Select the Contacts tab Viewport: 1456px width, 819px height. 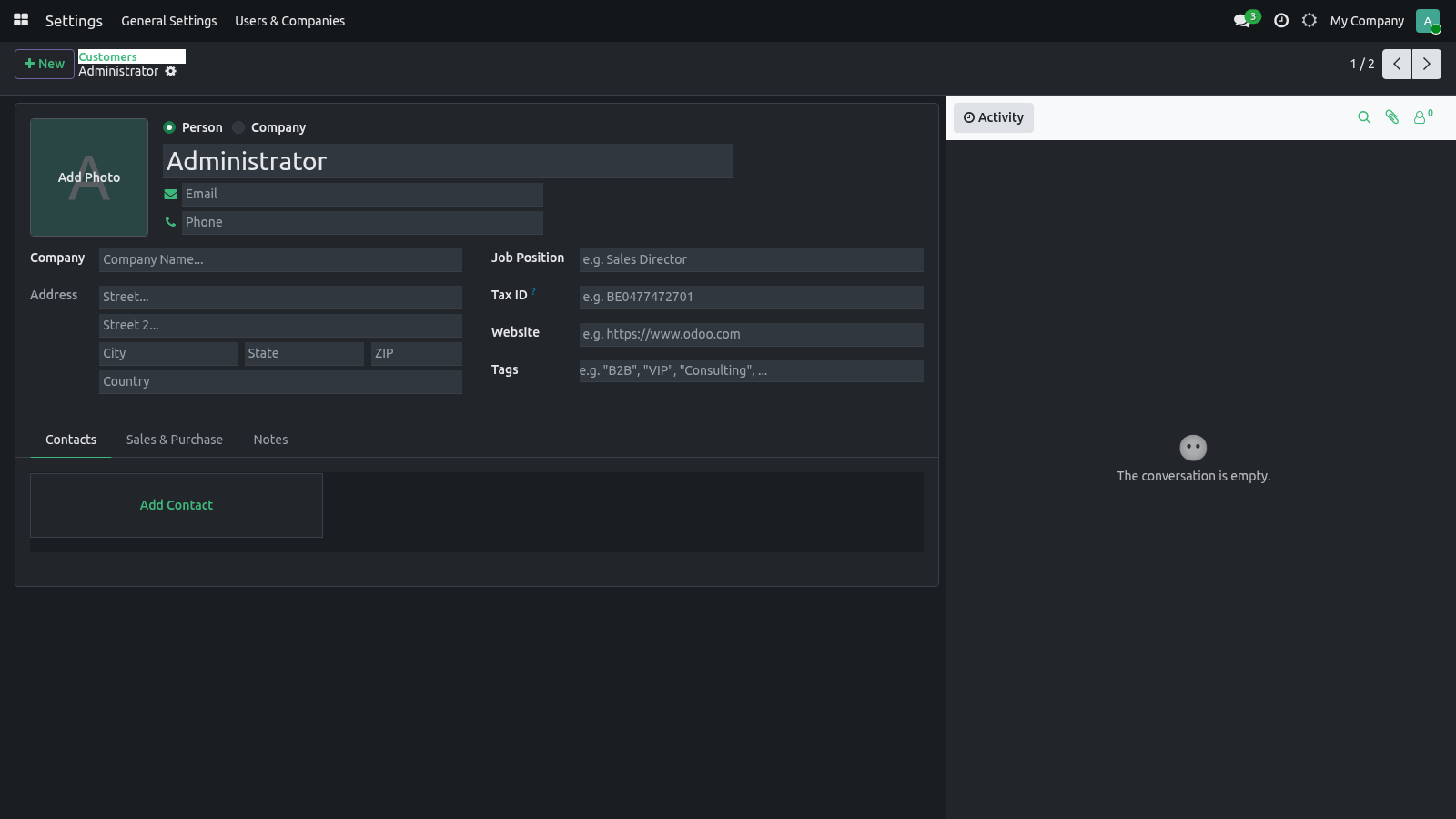[x=71, y=440]
